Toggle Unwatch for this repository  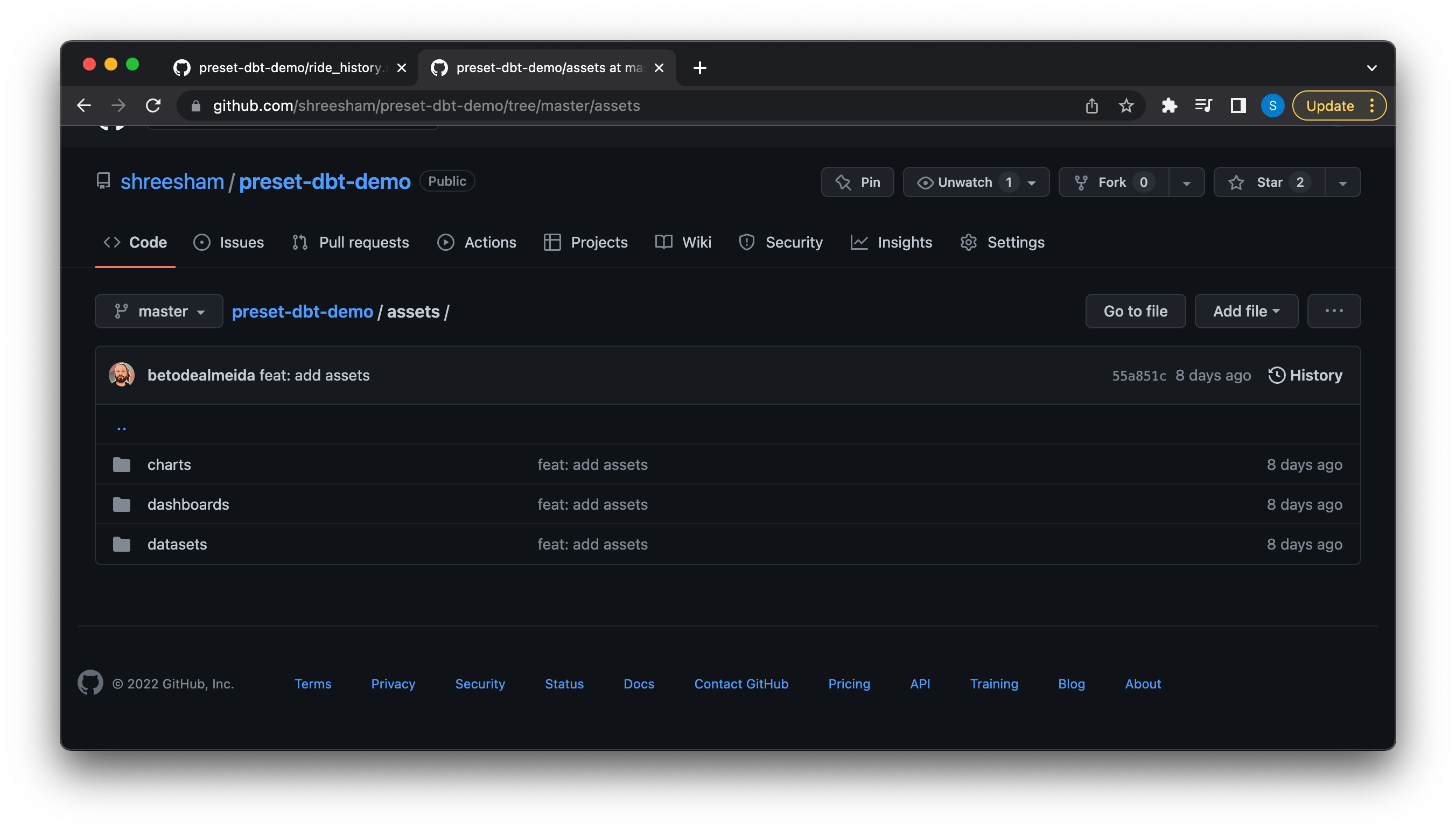964,182
